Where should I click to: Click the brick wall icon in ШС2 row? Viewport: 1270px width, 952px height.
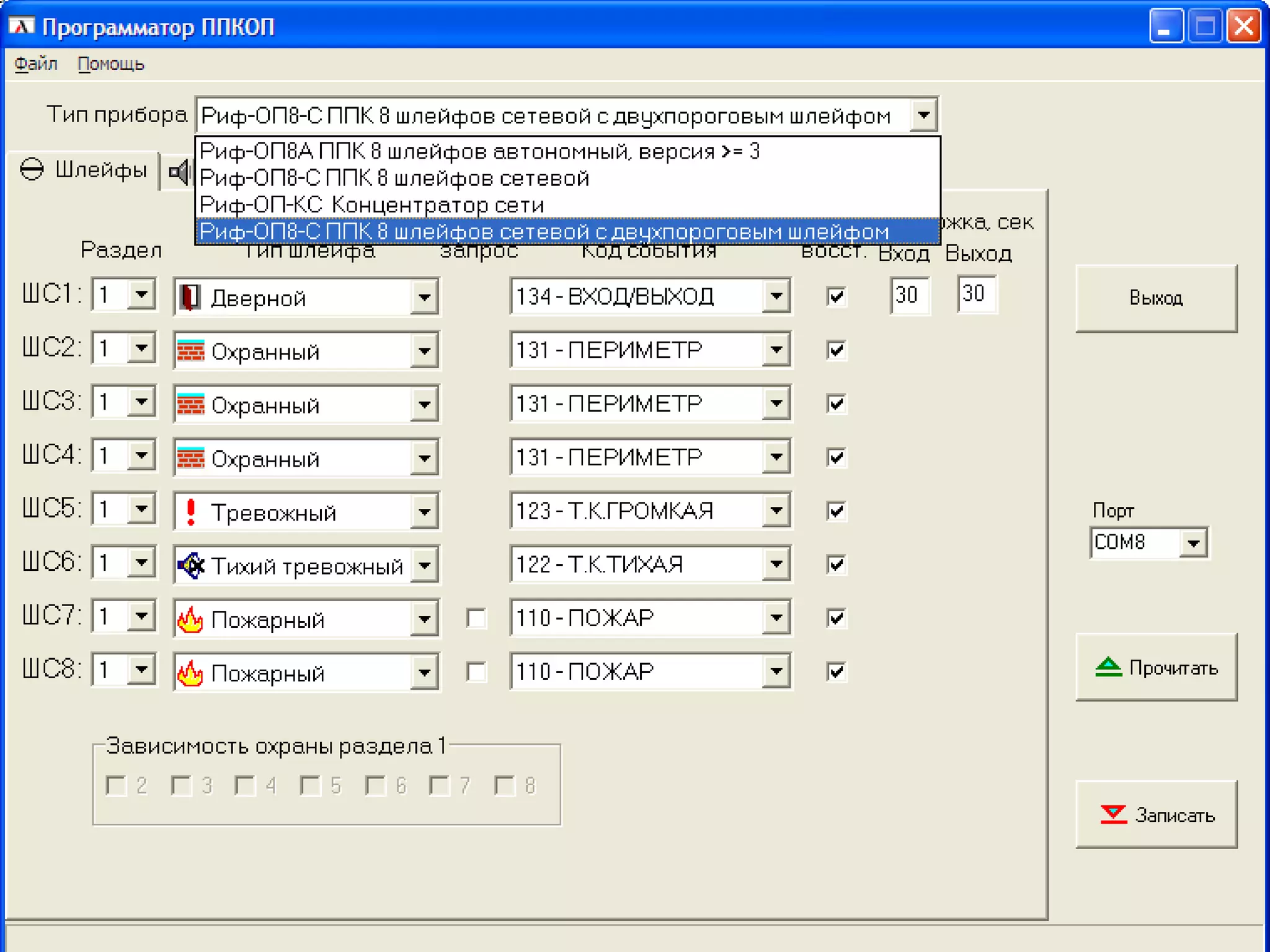coord(190,351)
